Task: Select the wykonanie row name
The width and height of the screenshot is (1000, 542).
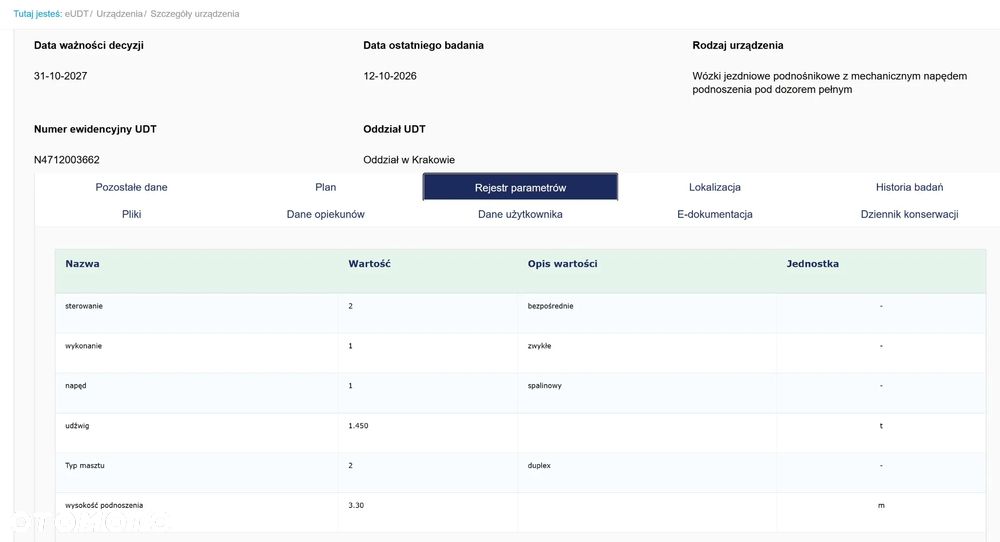Action: pyautogui.click(x=84, y=346)
